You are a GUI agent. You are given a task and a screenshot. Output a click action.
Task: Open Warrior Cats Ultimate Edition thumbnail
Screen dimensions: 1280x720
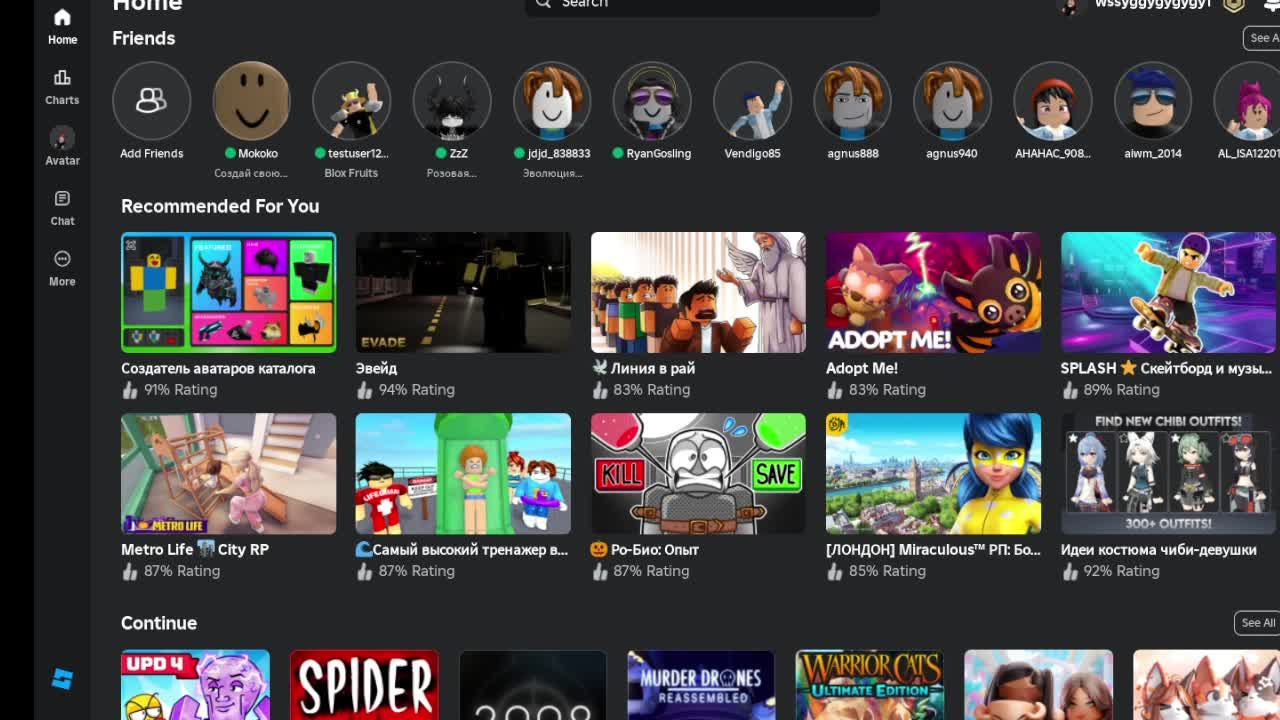click(x=870, y=685)
